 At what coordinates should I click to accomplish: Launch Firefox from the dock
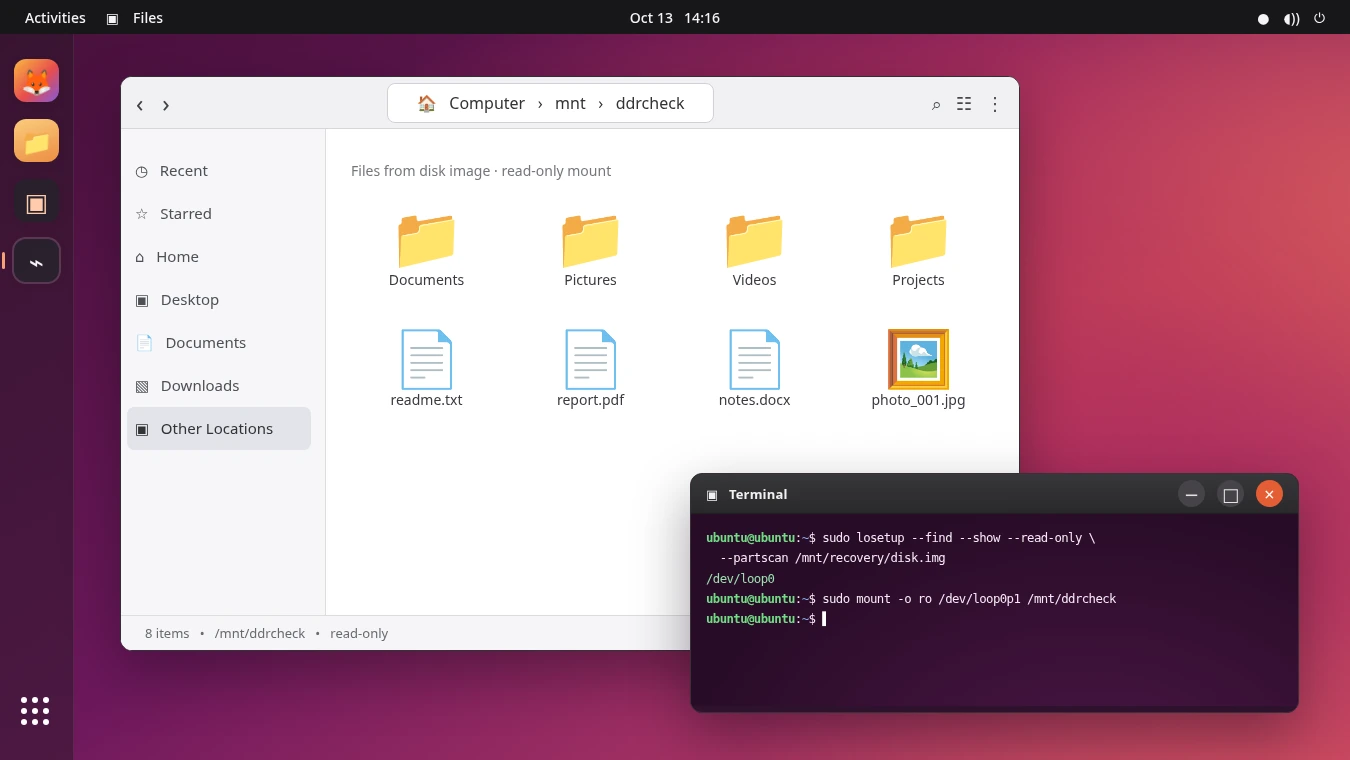pyautogui.click(x=36, y=81)
